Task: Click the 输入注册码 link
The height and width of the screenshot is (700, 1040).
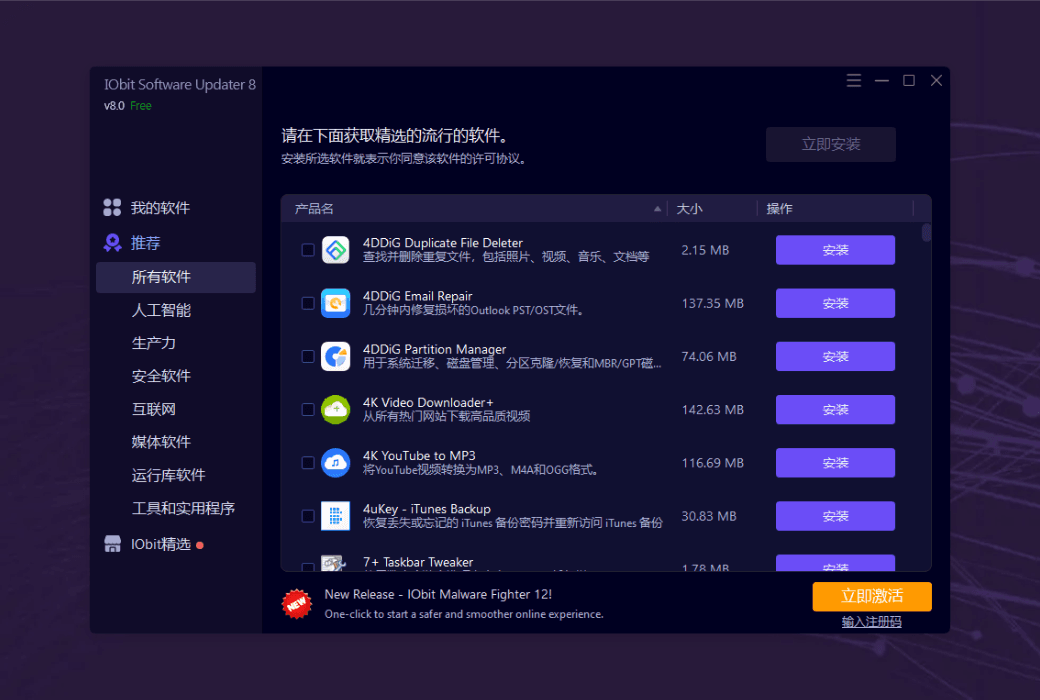Action: pos(872,622)
